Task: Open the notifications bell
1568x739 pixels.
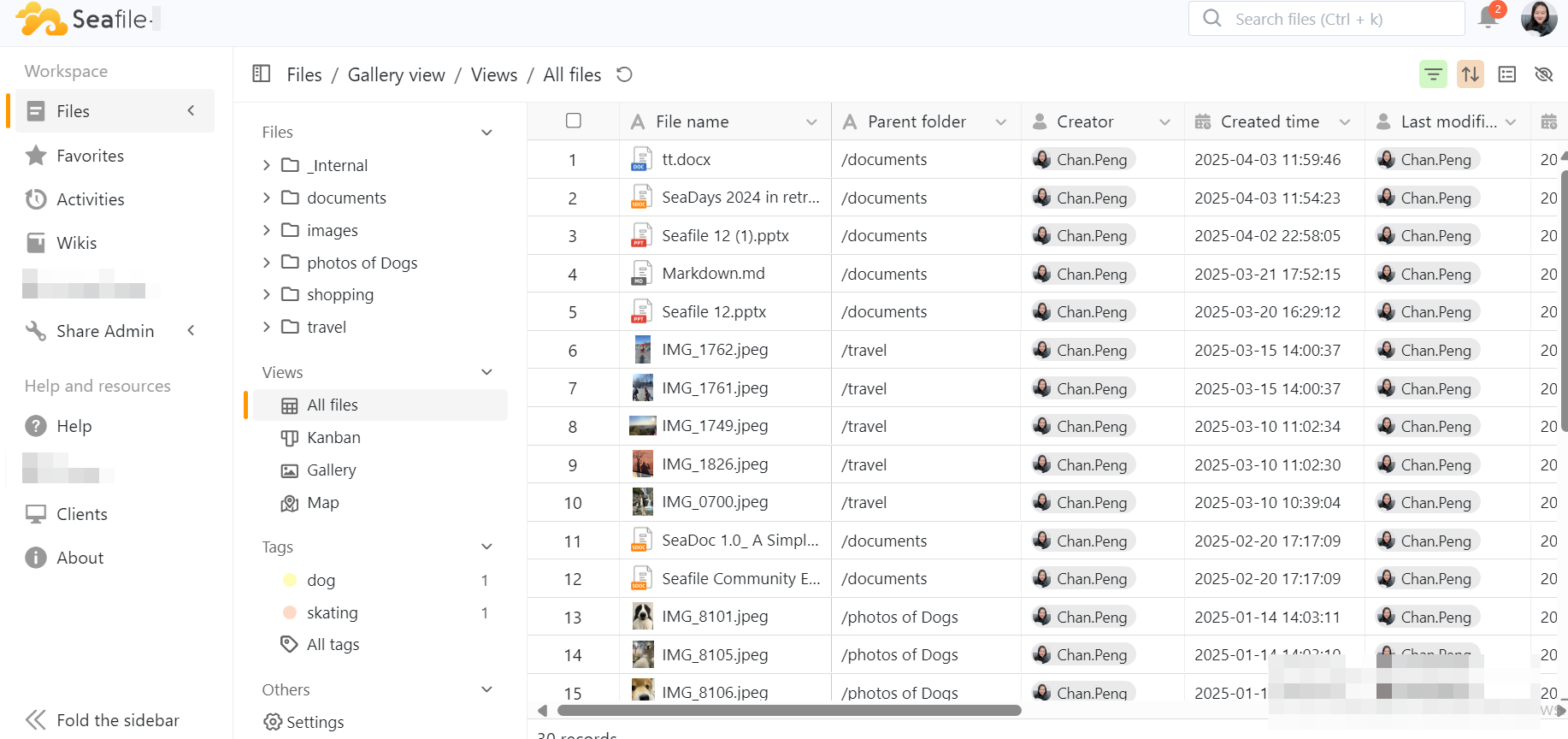Action: pos(1488,18)
